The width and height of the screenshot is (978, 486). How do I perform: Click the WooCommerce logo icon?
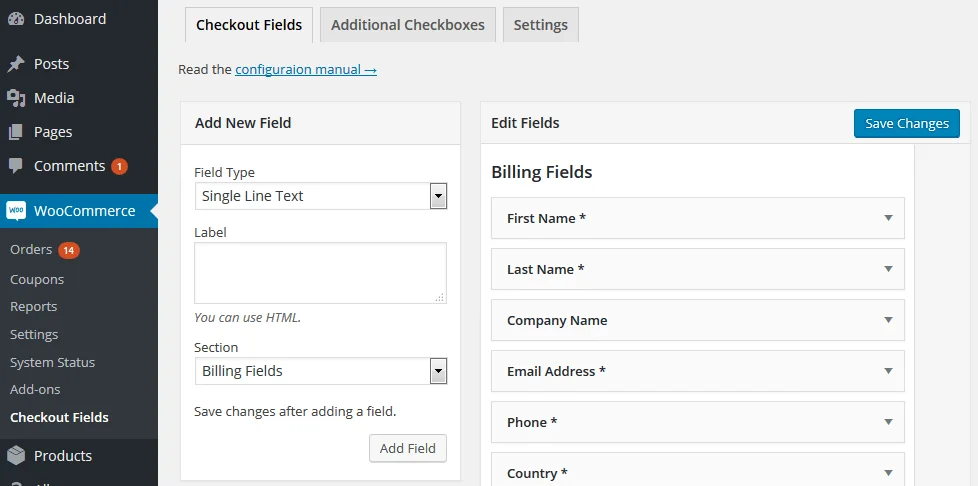16,211
